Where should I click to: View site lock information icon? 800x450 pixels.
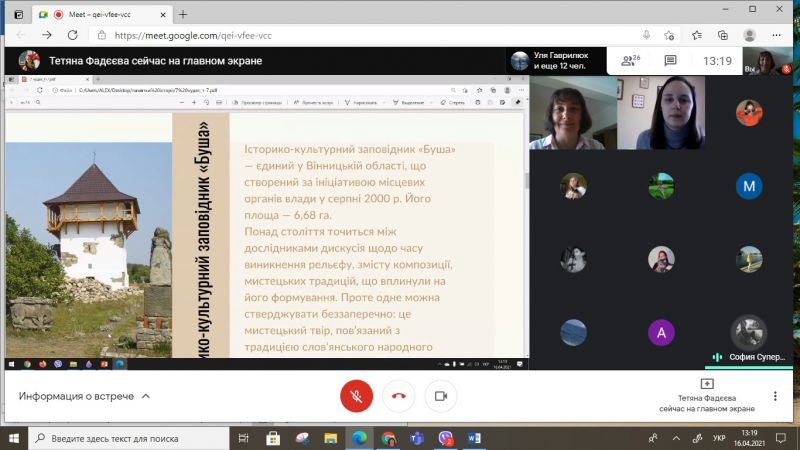tap(102, 35)
